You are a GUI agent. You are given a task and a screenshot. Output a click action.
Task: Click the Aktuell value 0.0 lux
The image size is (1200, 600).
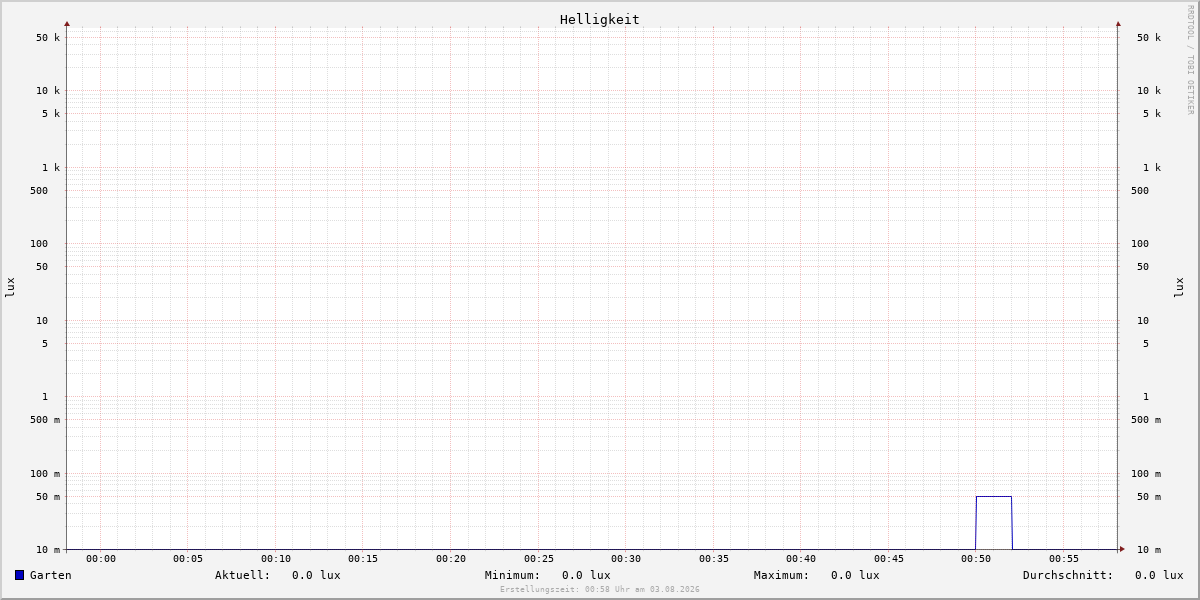[x=316, y=575]
